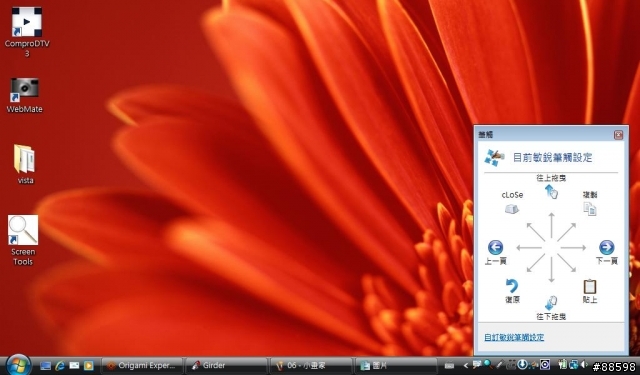640x375 pixels.
Task: Click the 往上拖曳 drag-up hand icon
Action: pos(551,191)
